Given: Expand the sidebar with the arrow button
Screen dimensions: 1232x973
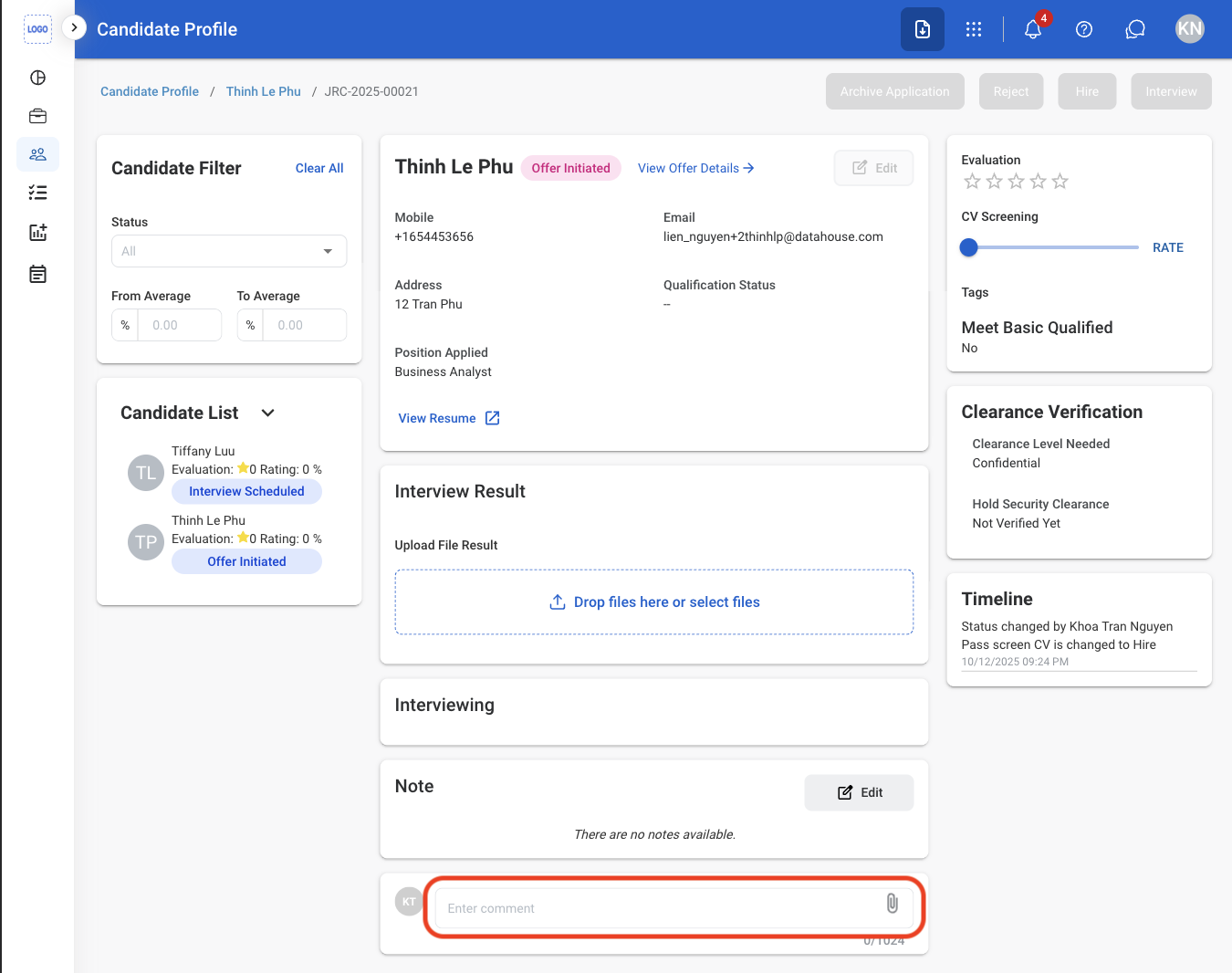Looking at the screenshot, I should (74, 27).
